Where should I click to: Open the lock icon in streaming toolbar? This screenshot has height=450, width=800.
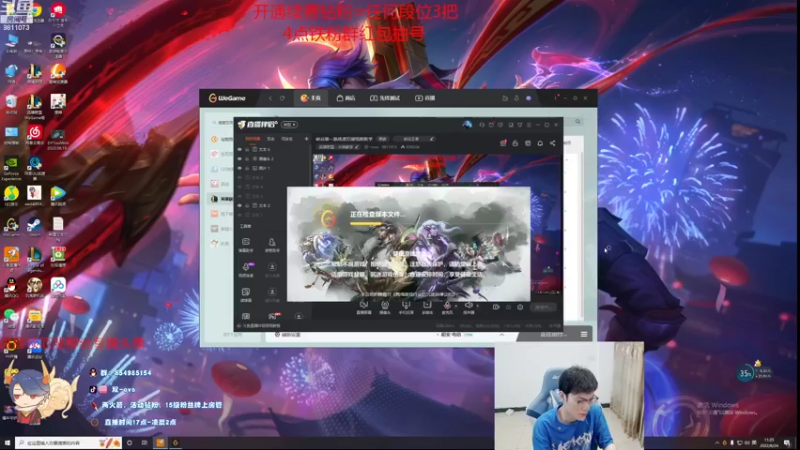pos(515,143)
